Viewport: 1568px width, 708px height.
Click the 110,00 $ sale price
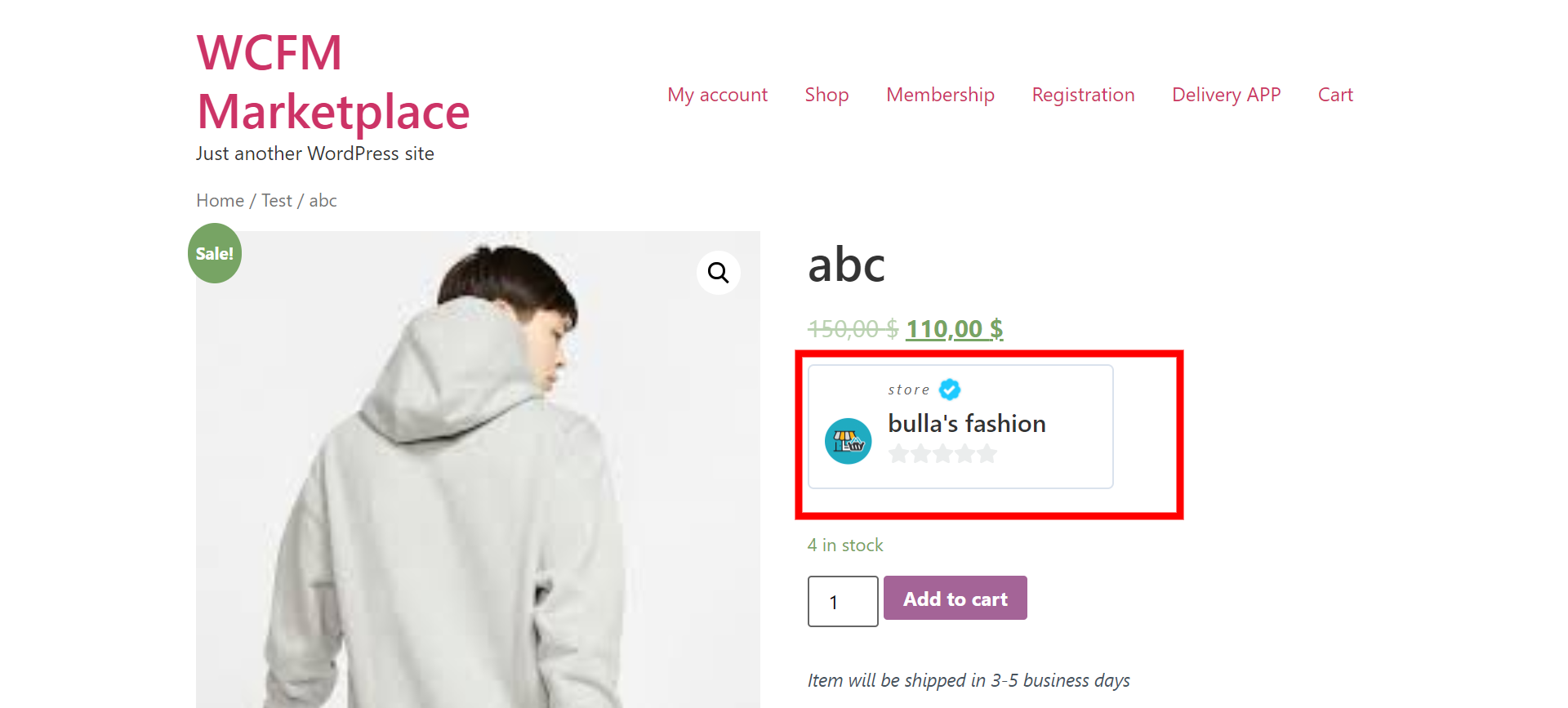(954, 329)
